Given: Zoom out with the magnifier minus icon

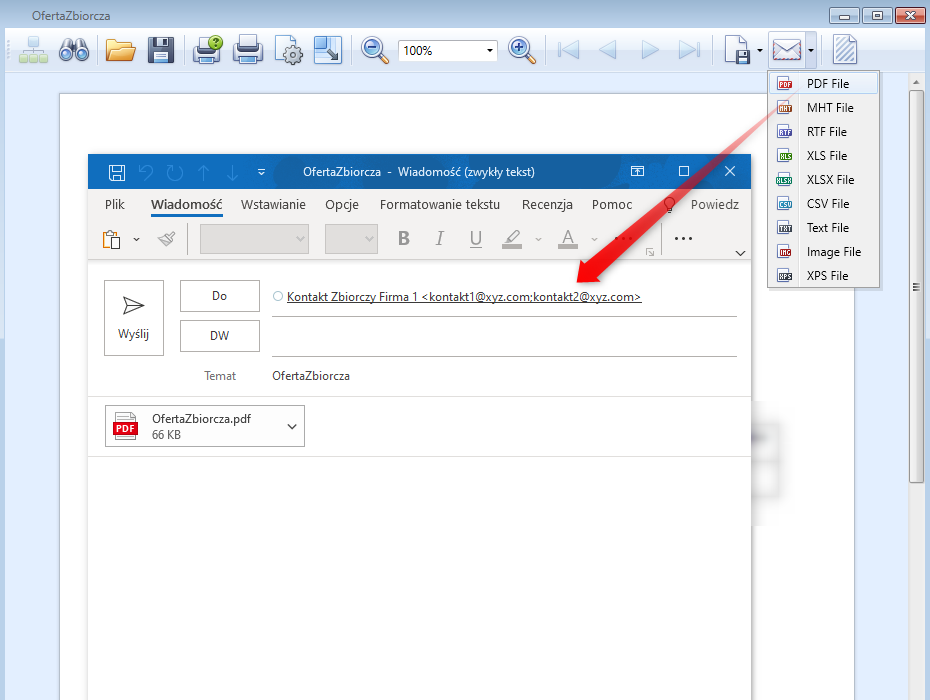Looking at the screenshot, I should pos(375,50).
